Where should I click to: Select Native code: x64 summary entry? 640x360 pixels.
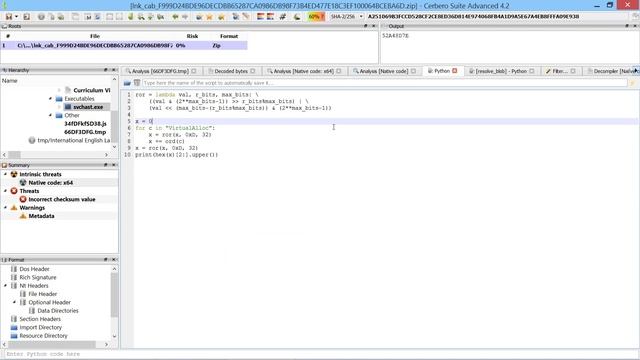pos(51,182)
